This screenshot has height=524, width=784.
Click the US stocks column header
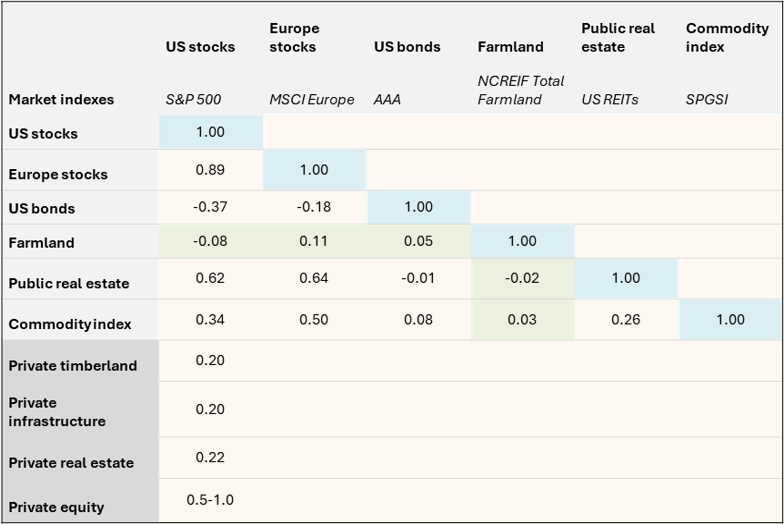pos(201,46)
